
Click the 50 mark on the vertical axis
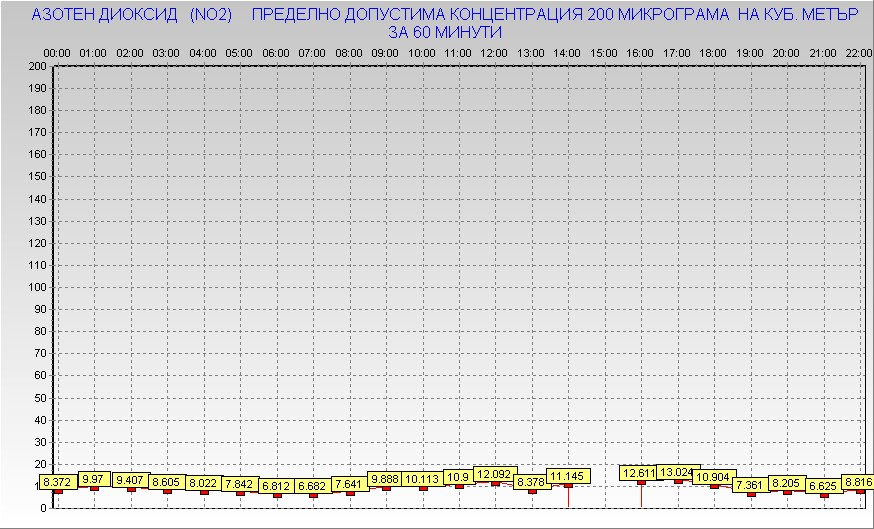[40, 397]
